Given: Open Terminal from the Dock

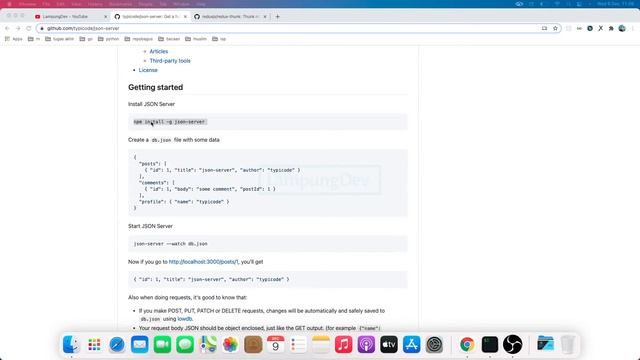Looking at the screenshot, I should click(x=490, y=344).
